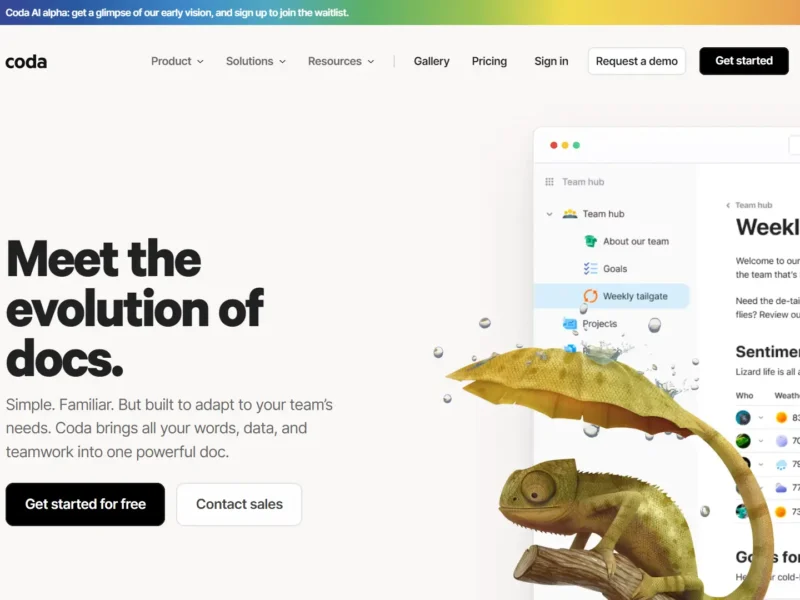800x600 pixels.
Task: Click Get started for free button
Action: pyautogui.click(x=85, y=504)
